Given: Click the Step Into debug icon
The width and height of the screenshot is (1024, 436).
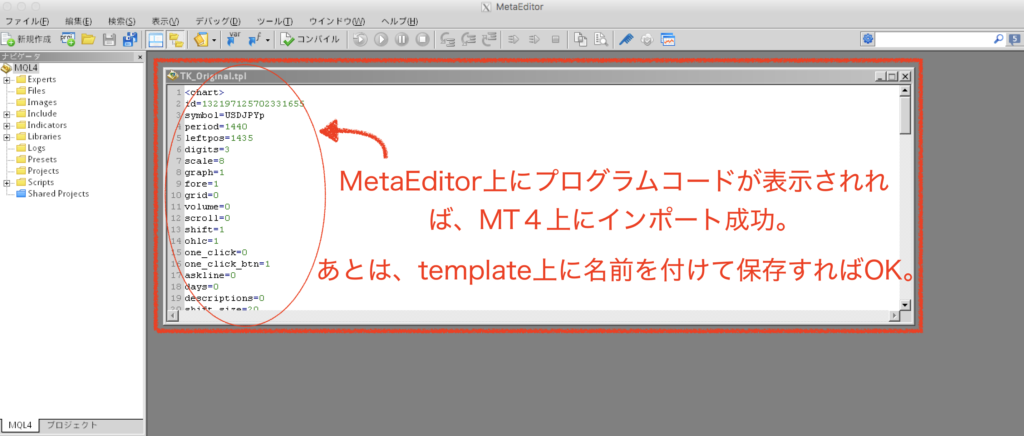Looking at the screenshot, I should click(447, 39).
